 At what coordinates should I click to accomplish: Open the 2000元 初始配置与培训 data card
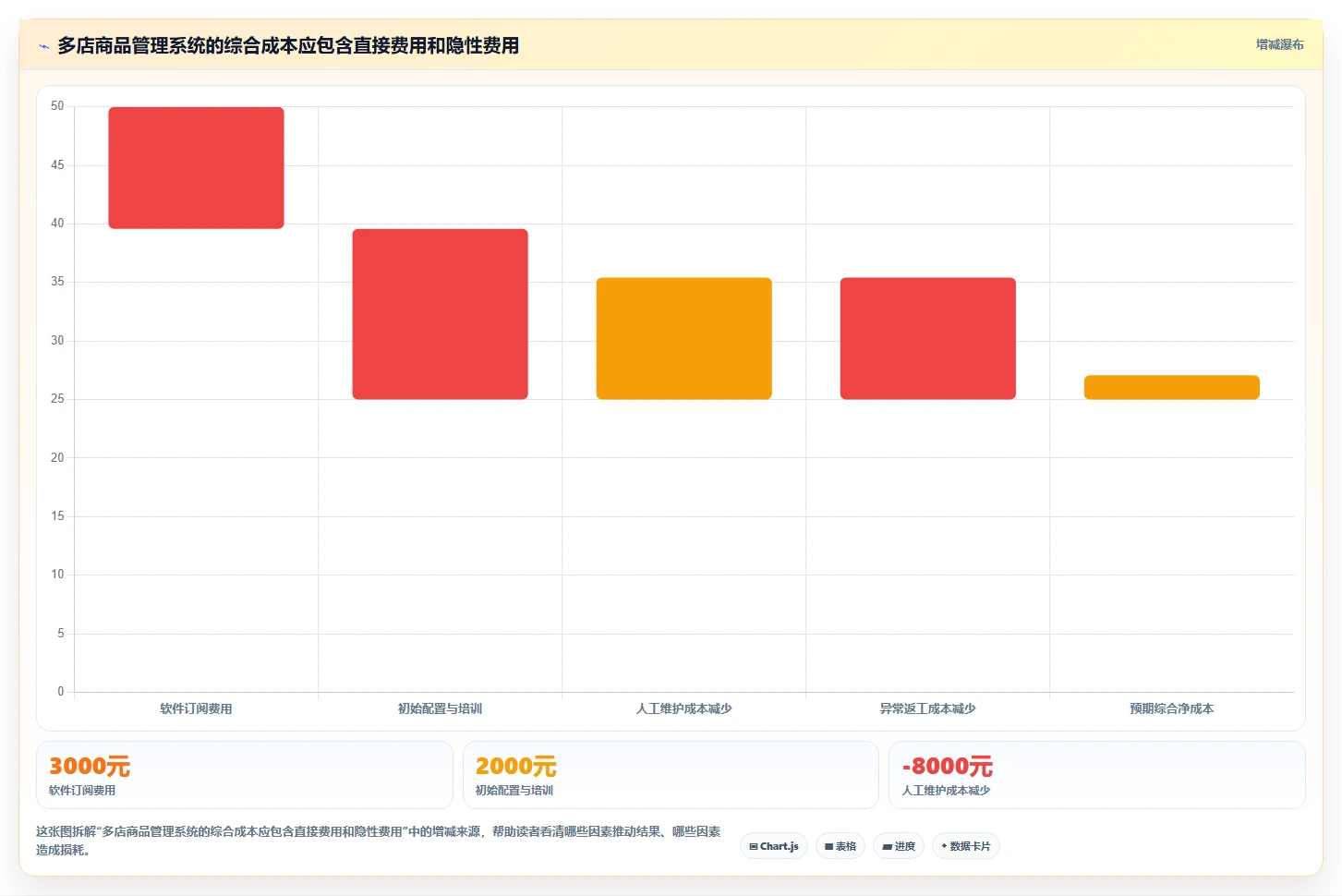671,775
